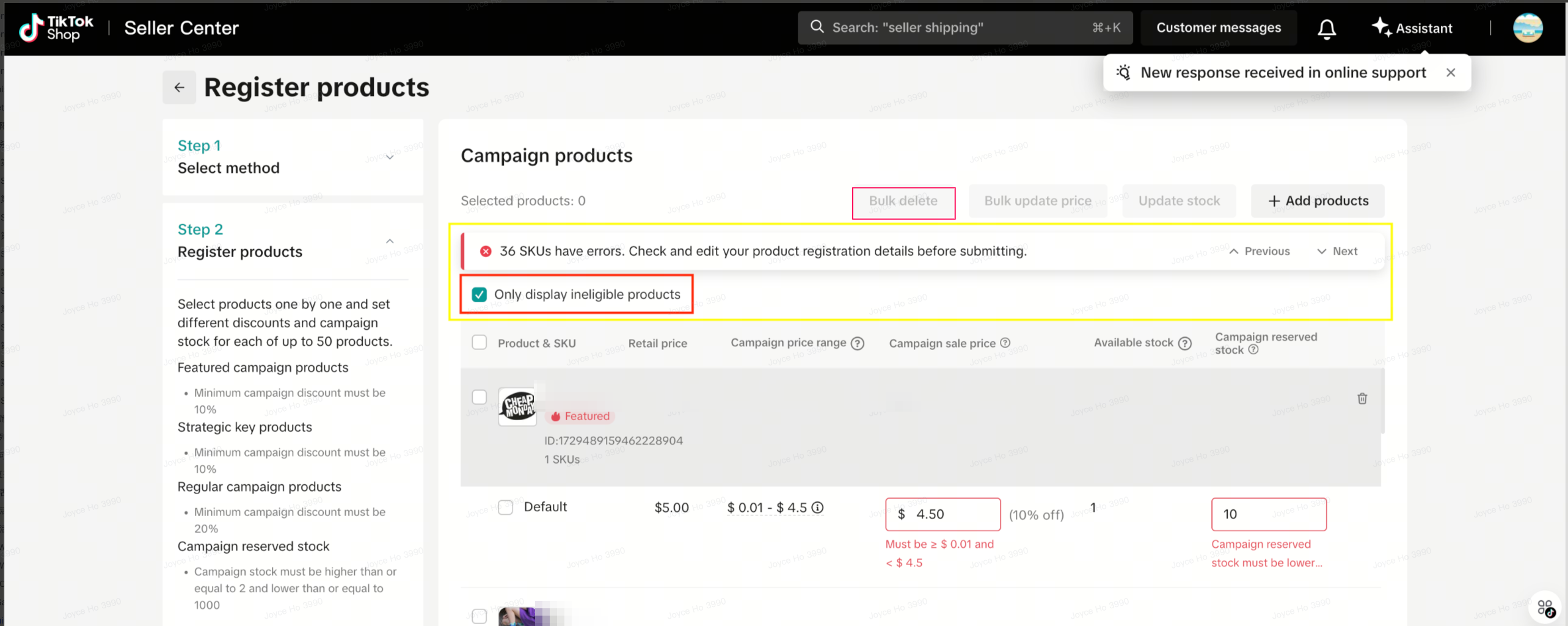Click Add products button

tap(1318, 201)
